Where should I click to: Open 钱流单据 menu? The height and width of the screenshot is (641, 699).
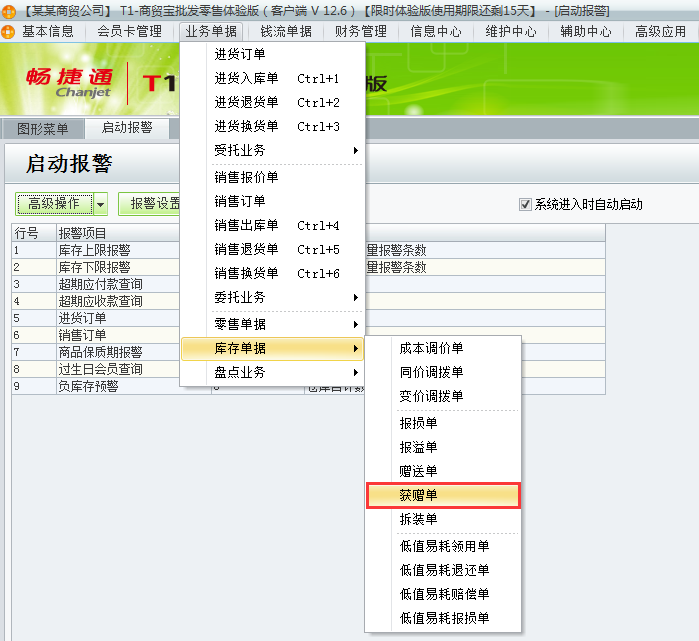(286, 32)
